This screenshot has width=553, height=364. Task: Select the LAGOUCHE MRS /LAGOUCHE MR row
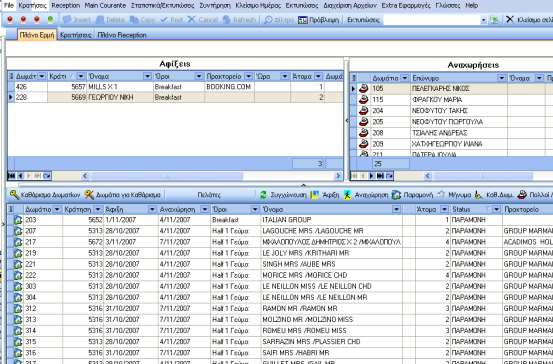[280, 231]
